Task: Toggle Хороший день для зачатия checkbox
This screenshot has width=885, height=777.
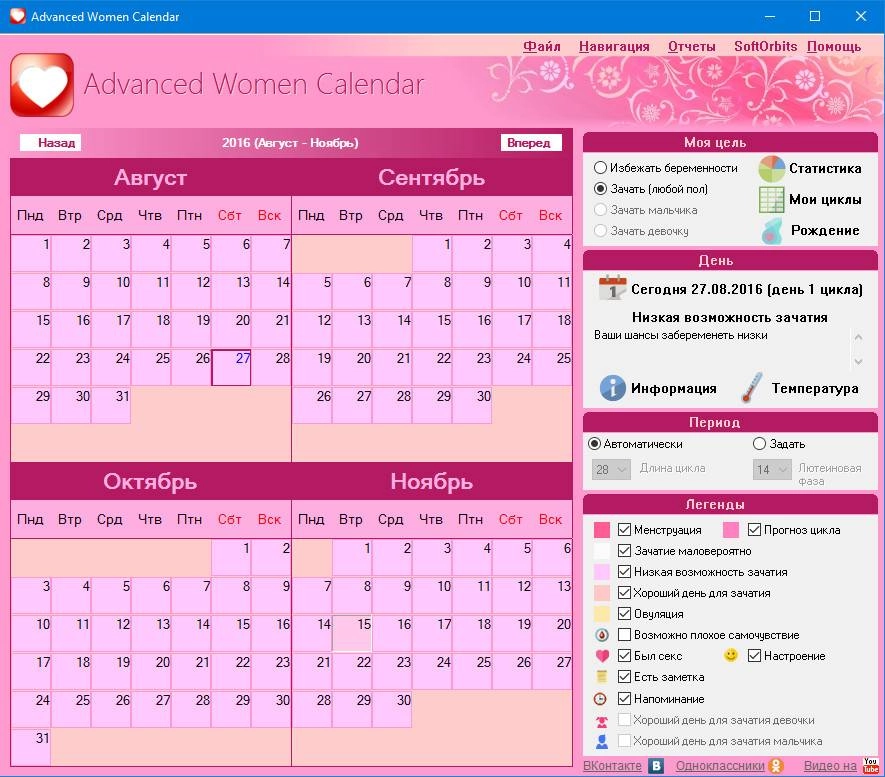Action: point(624,592)
